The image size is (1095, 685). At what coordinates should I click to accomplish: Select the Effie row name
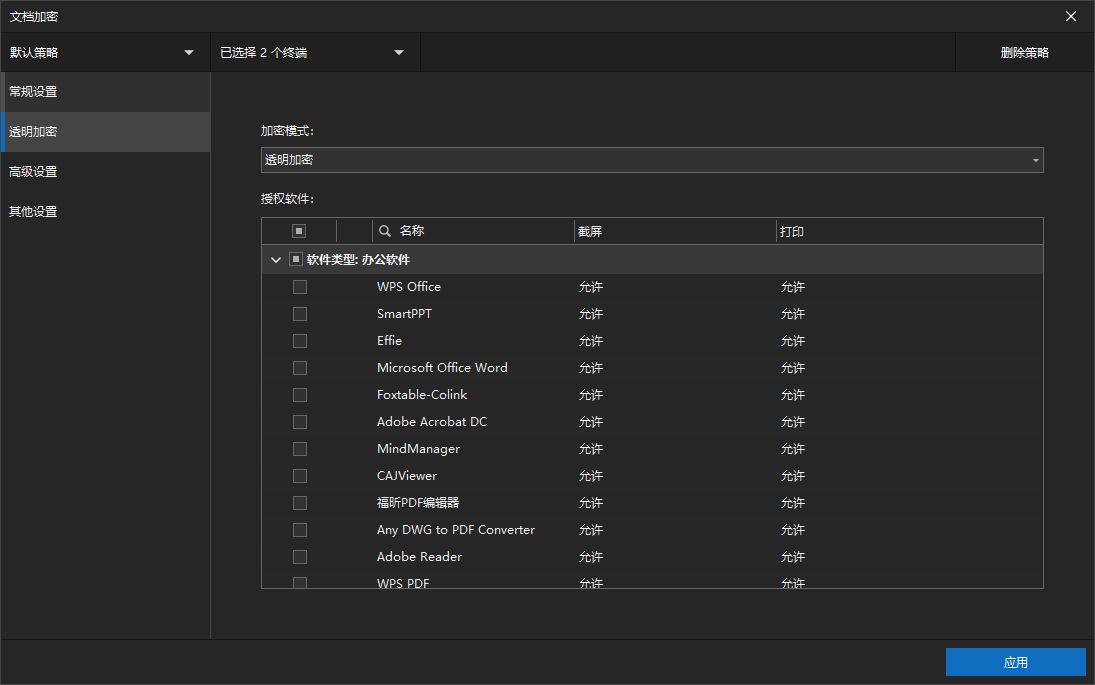coord(389,341)
